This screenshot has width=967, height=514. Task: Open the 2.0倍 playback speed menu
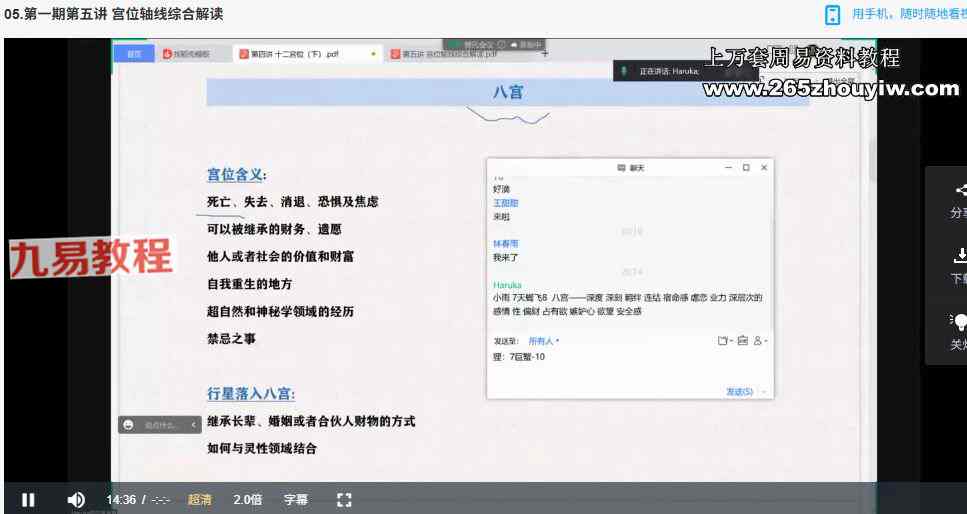click(x=248, y=500)
